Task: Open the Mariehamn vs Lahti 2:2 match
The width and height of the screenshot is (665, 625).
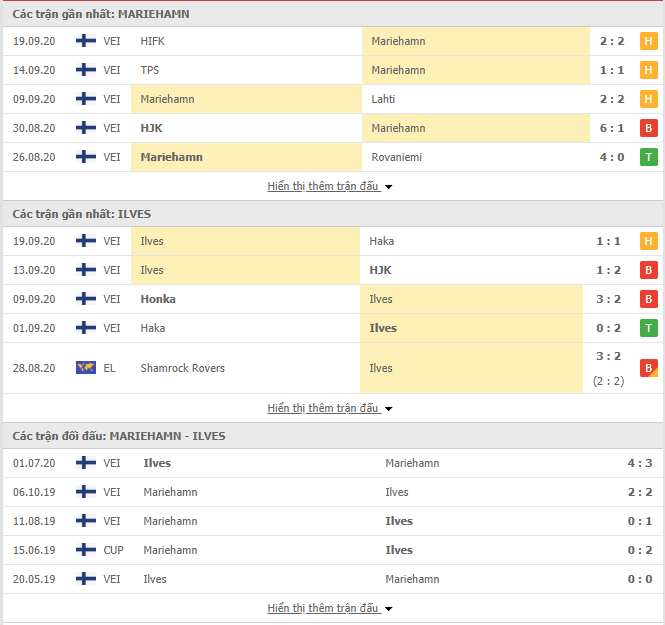Action: point(332,99)
